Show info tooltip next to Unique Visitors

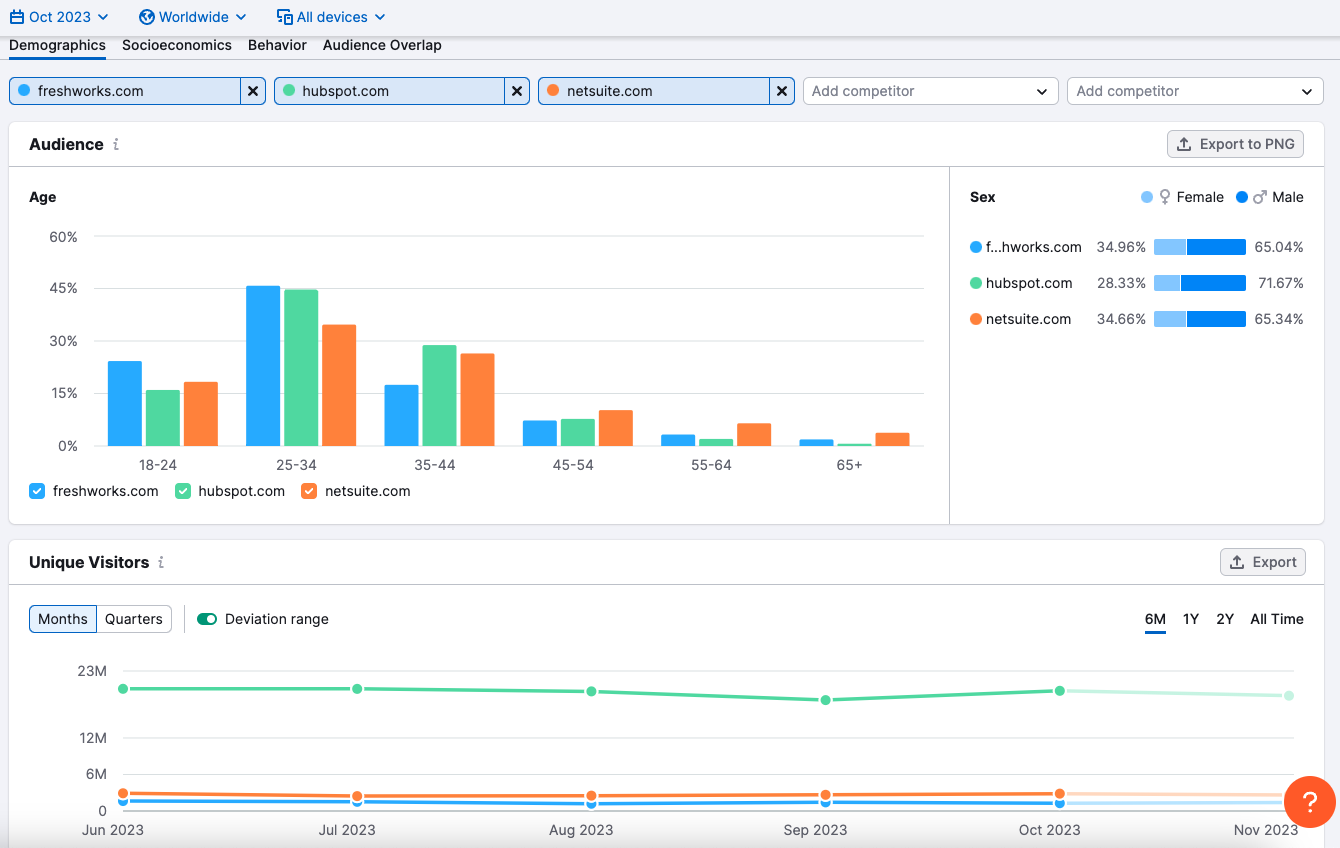161,562
